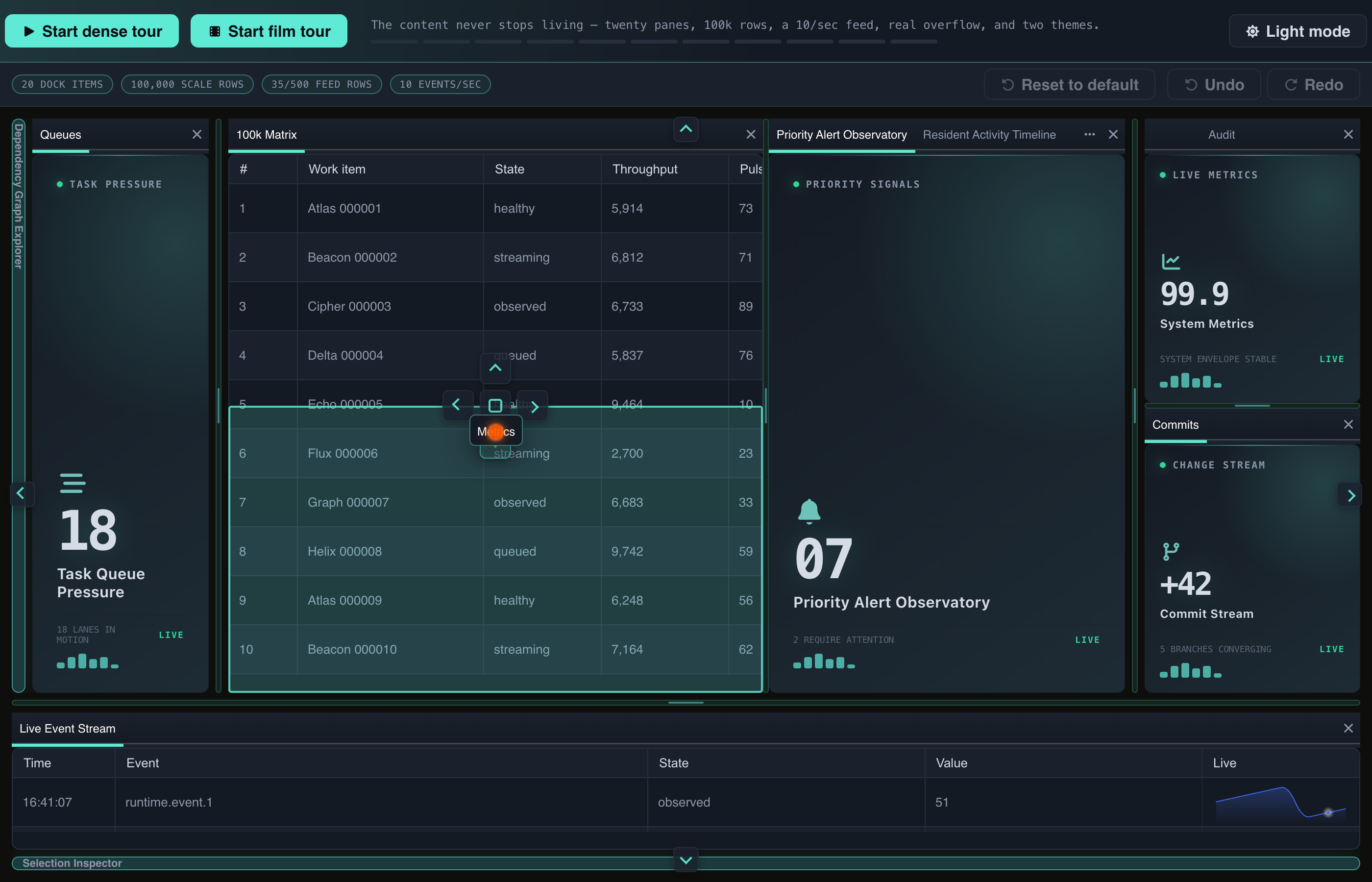Open the Priority Alert panel overflow menu
The width and height of the screenshot is (1372, 882).
tap(1089, 135)
